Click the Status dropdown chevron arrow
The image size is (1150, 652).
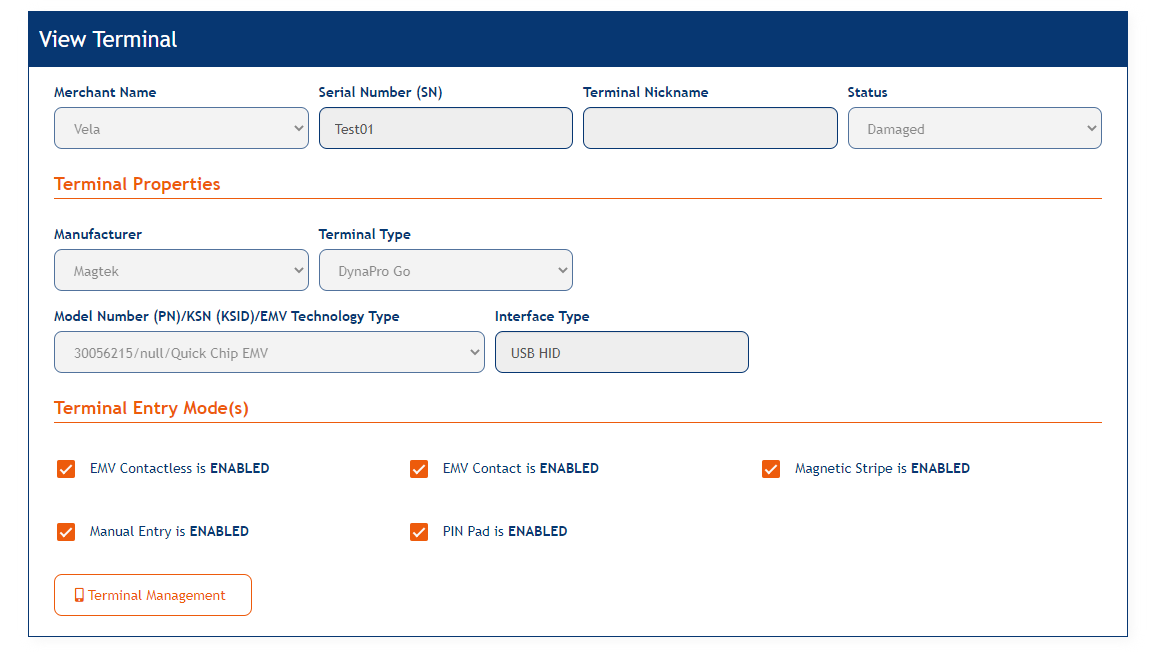coord(1091,127)
